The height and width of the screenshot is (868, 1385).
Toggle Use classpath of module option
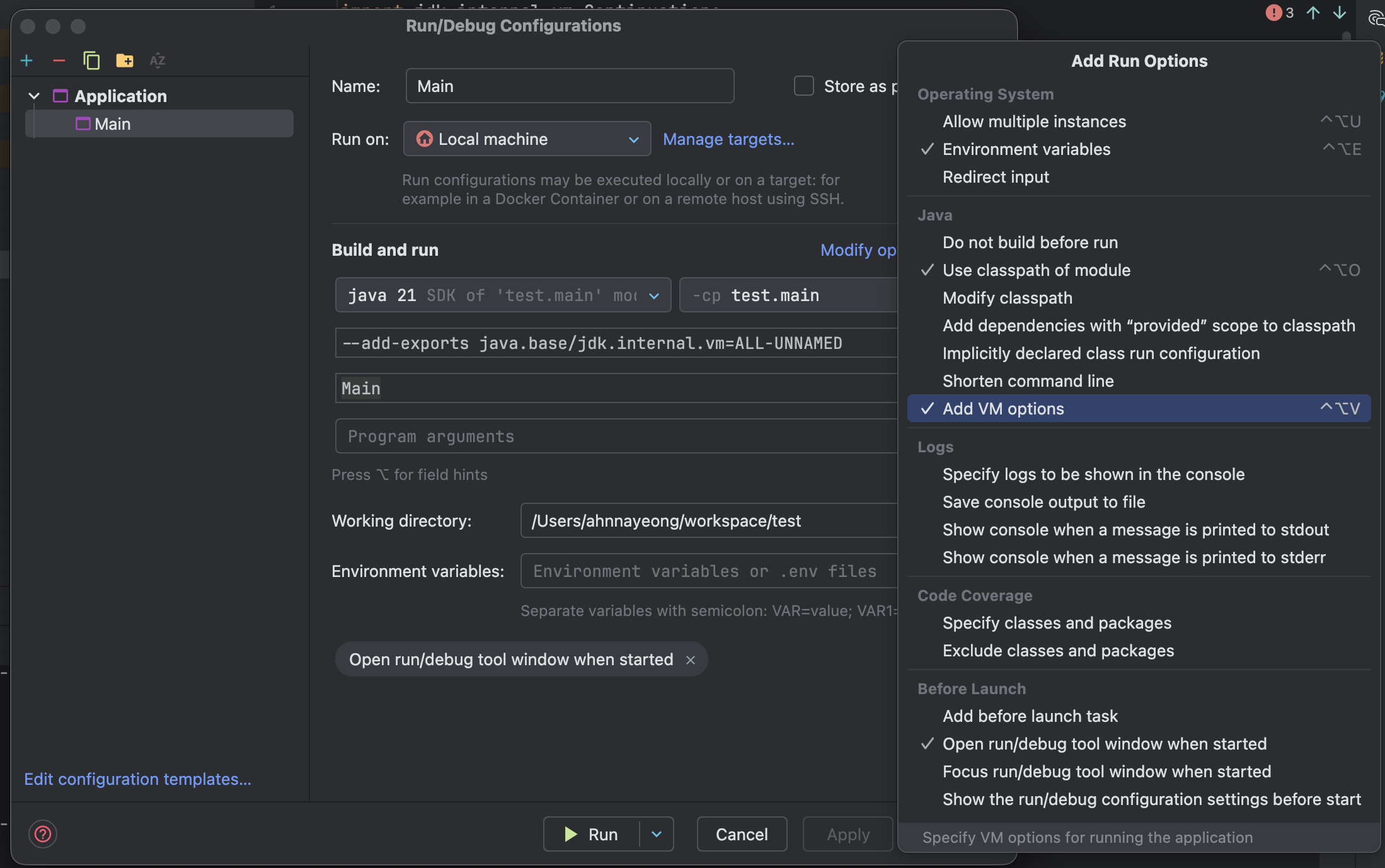click(x=1037, y=270)
